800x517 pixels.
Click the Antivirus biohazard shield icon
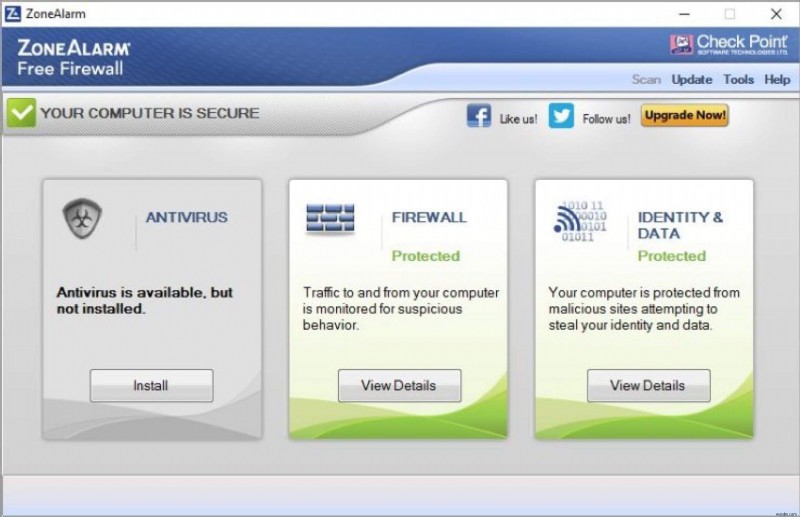pyautogui.click(x=82, y=218)
